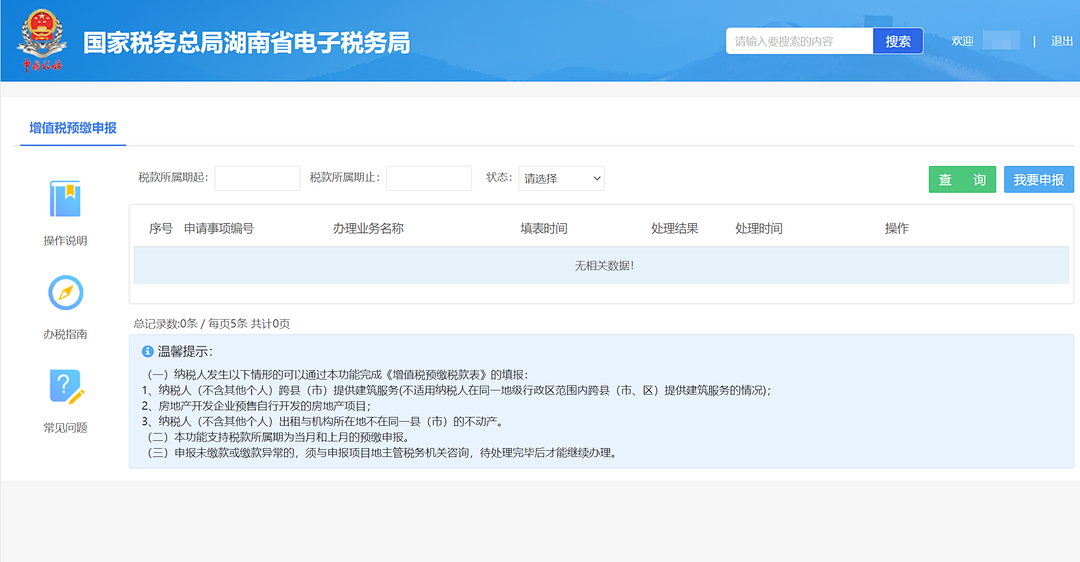Click the 退出 logout link
Screen dimensions: 1080x562
[1061, 41]
